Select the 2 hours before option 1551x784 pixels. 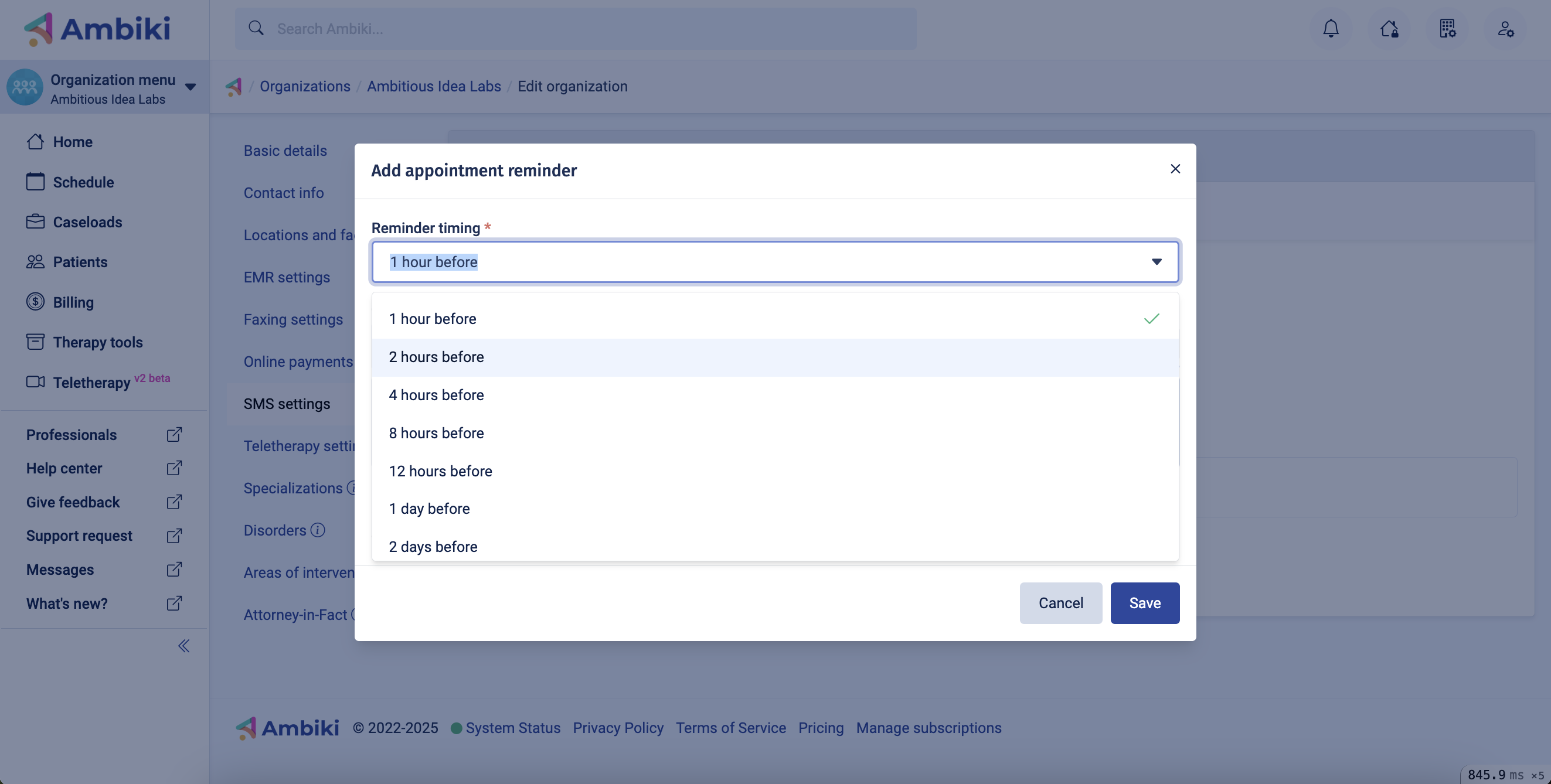(436, 357)
